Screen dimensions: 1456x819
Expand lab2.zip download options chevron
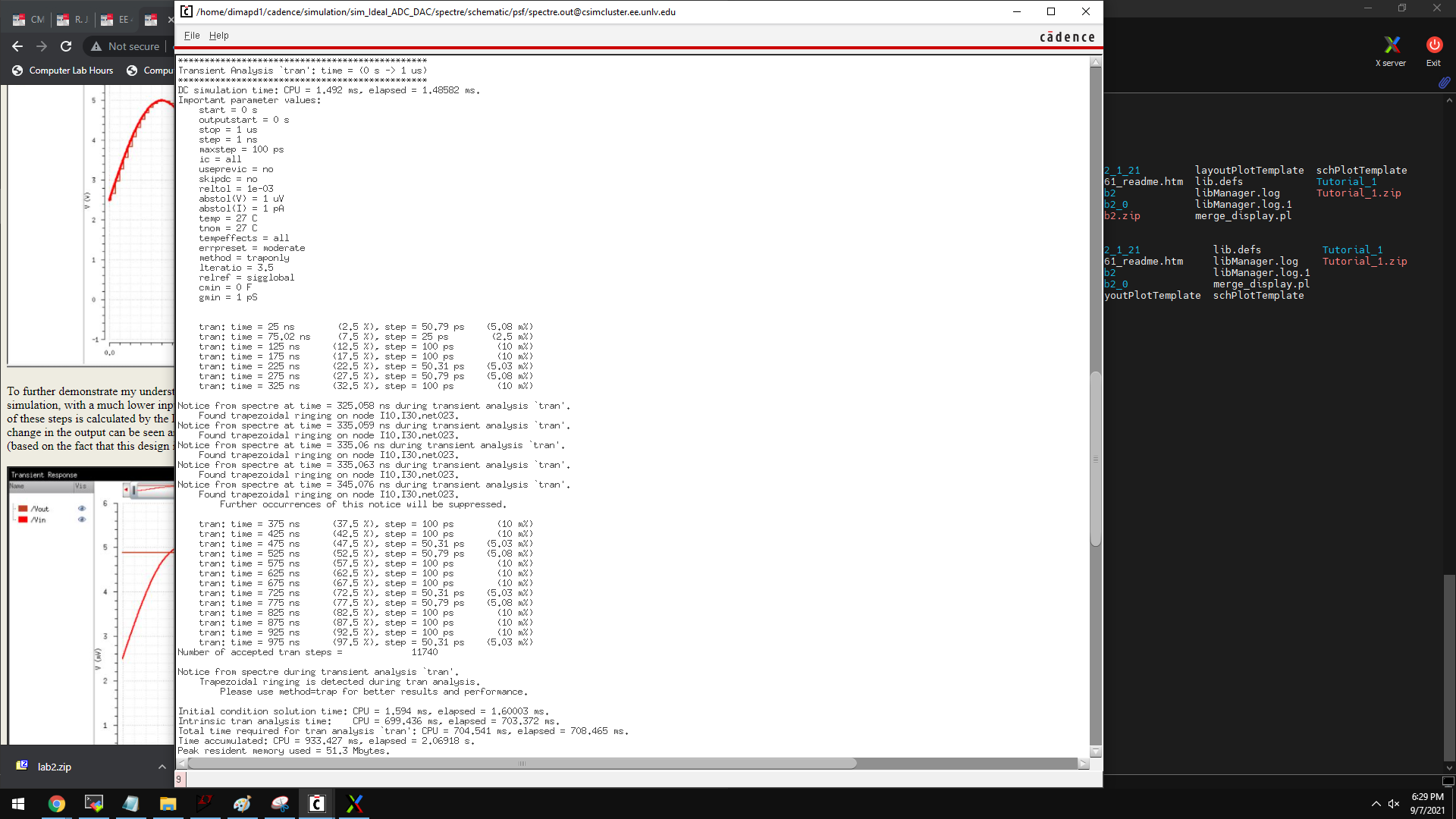coord(162,767)
